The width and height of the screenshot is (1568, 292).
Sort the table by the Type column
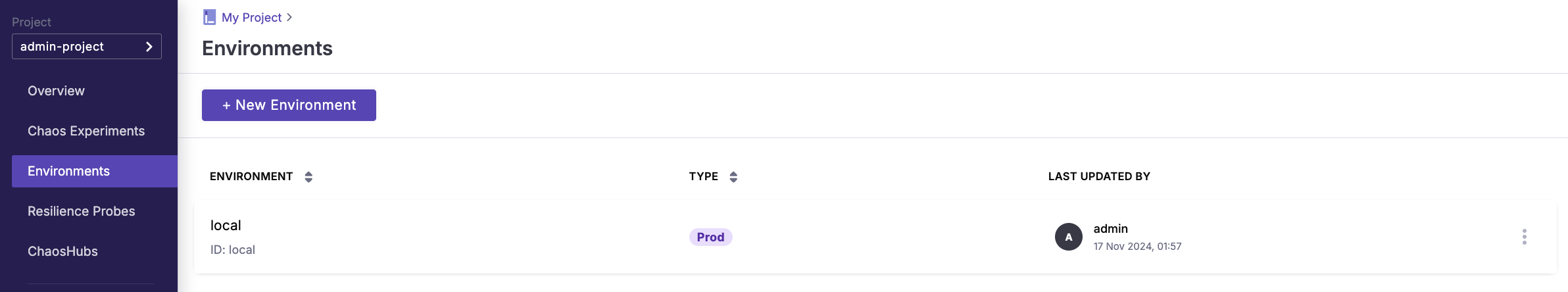[x=733, y=177]
